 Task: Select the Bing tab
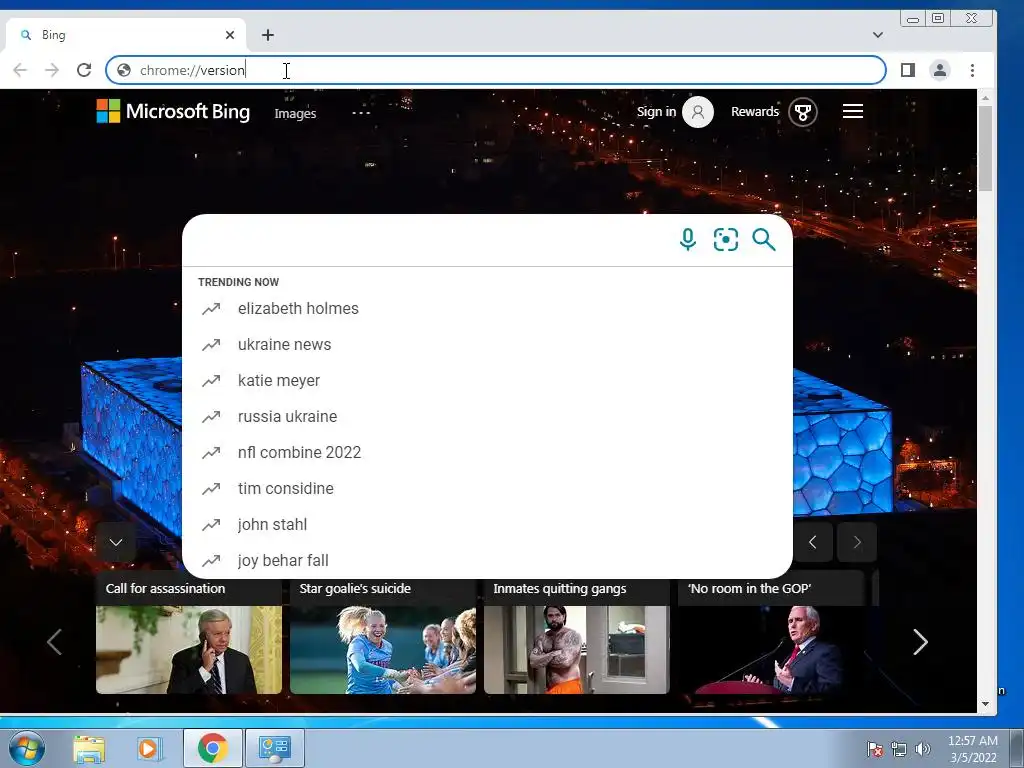click(124, 35)
